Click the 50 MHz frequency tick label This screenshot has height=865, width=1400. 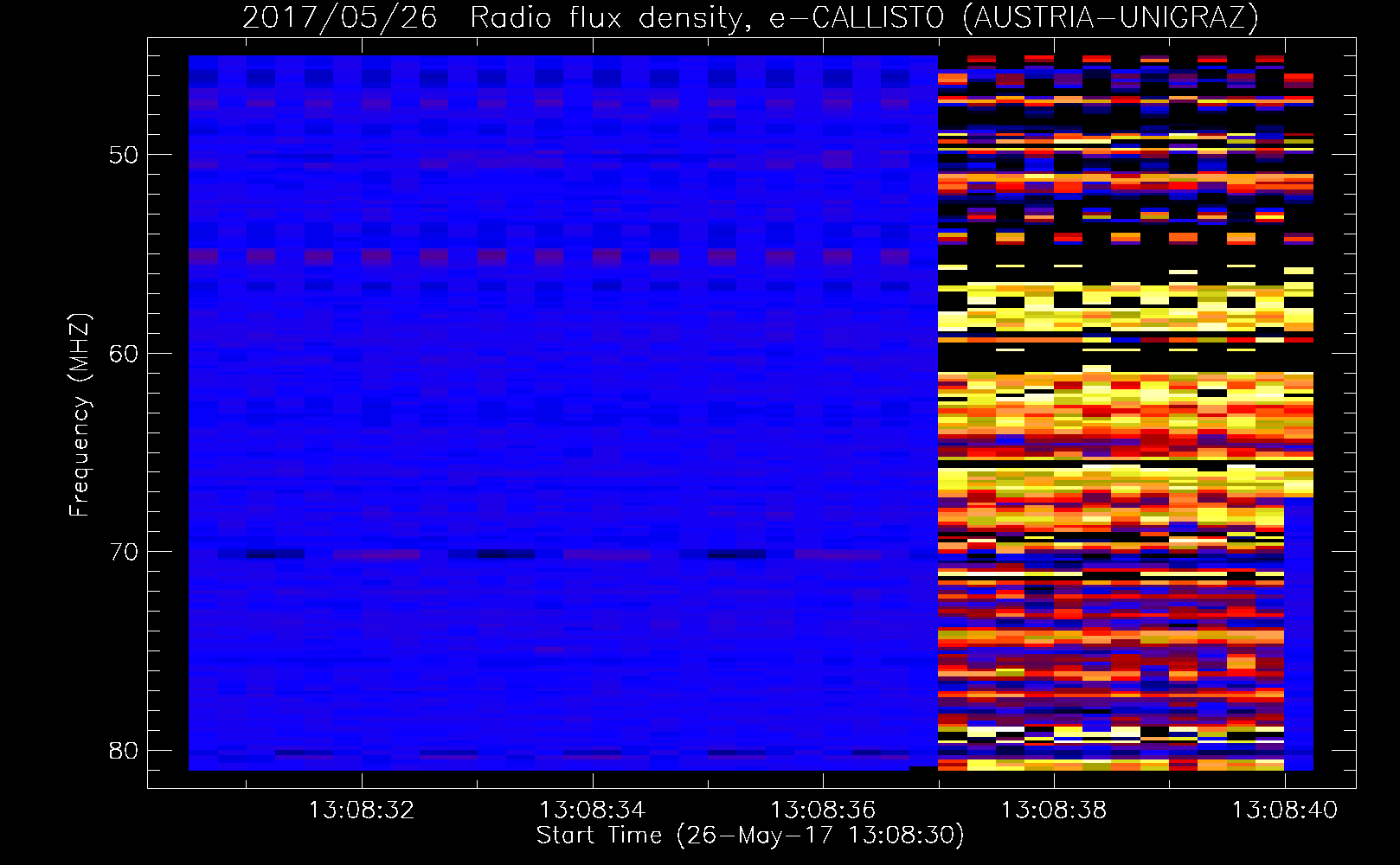pyautogui.click(x=124, y=156)
